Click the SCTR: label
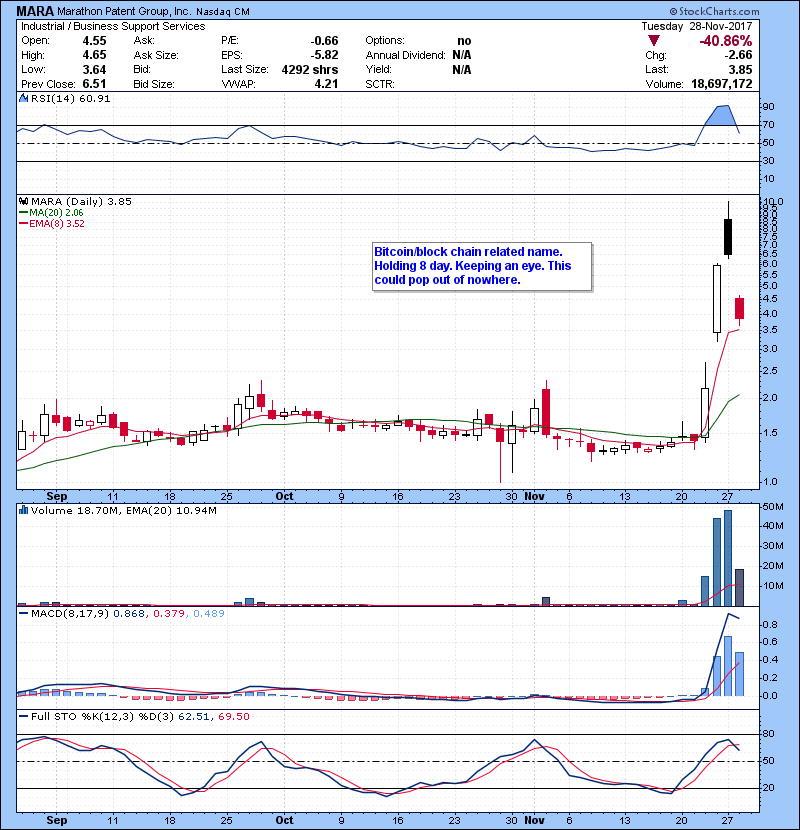The width and height of the screenshot is (800, 830). (380, 84)
